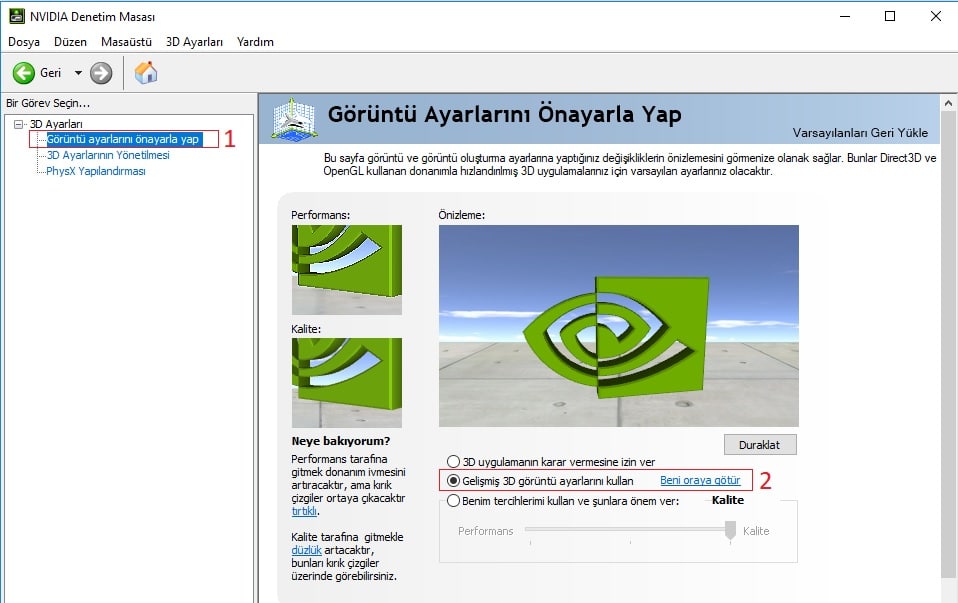Open the 'düzlük' help link
This screenshot has width=958, height=603.
point(306,550)
